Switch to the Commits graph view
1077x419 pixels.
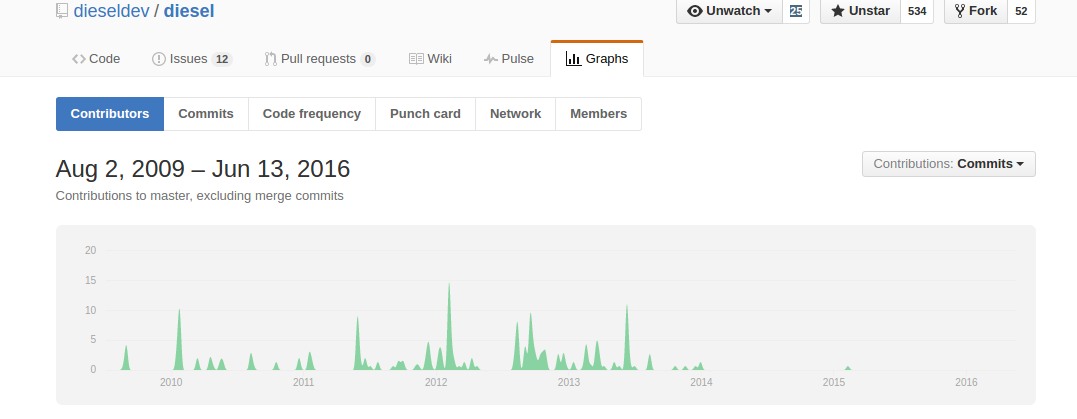pyautogui.click(x=206, y=114)
